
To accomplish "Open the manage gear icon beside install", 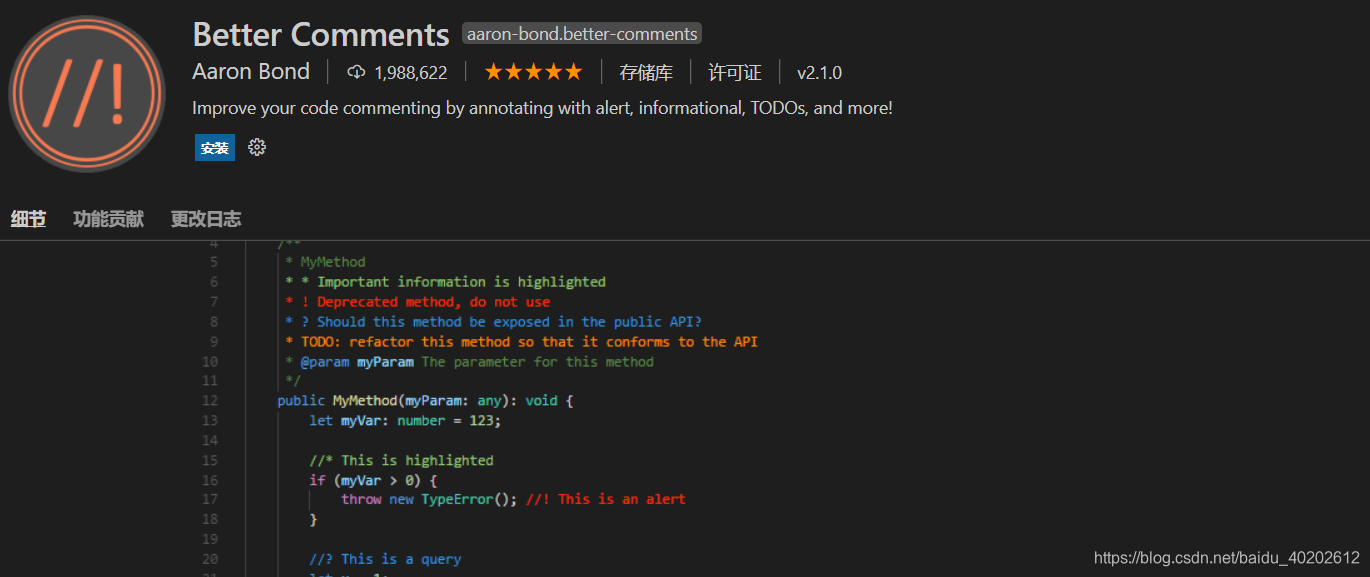I will coord(257,148).
